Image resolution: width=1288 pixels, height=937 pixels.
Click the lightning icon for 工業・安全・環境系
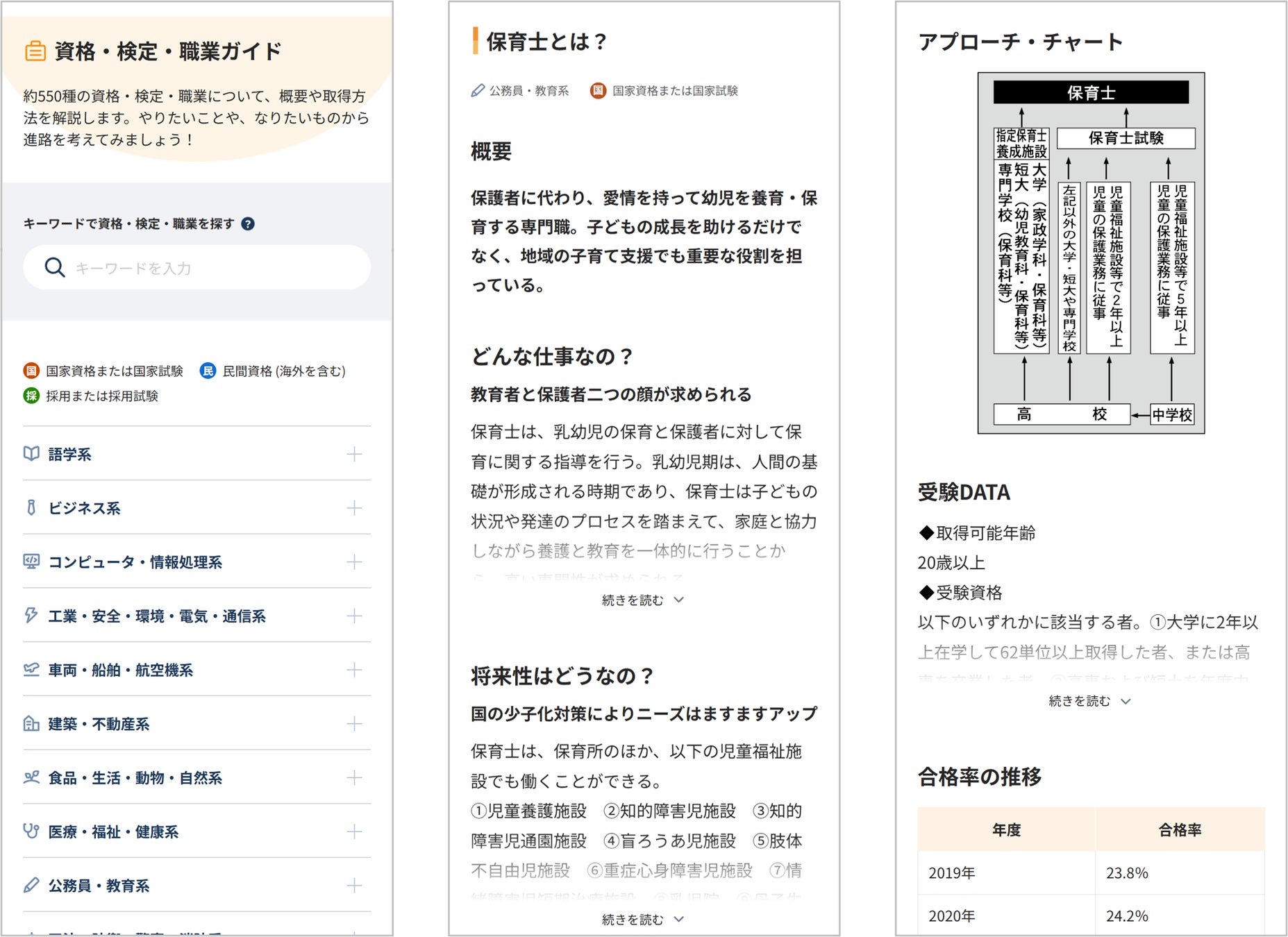click(x=31, y=616)
